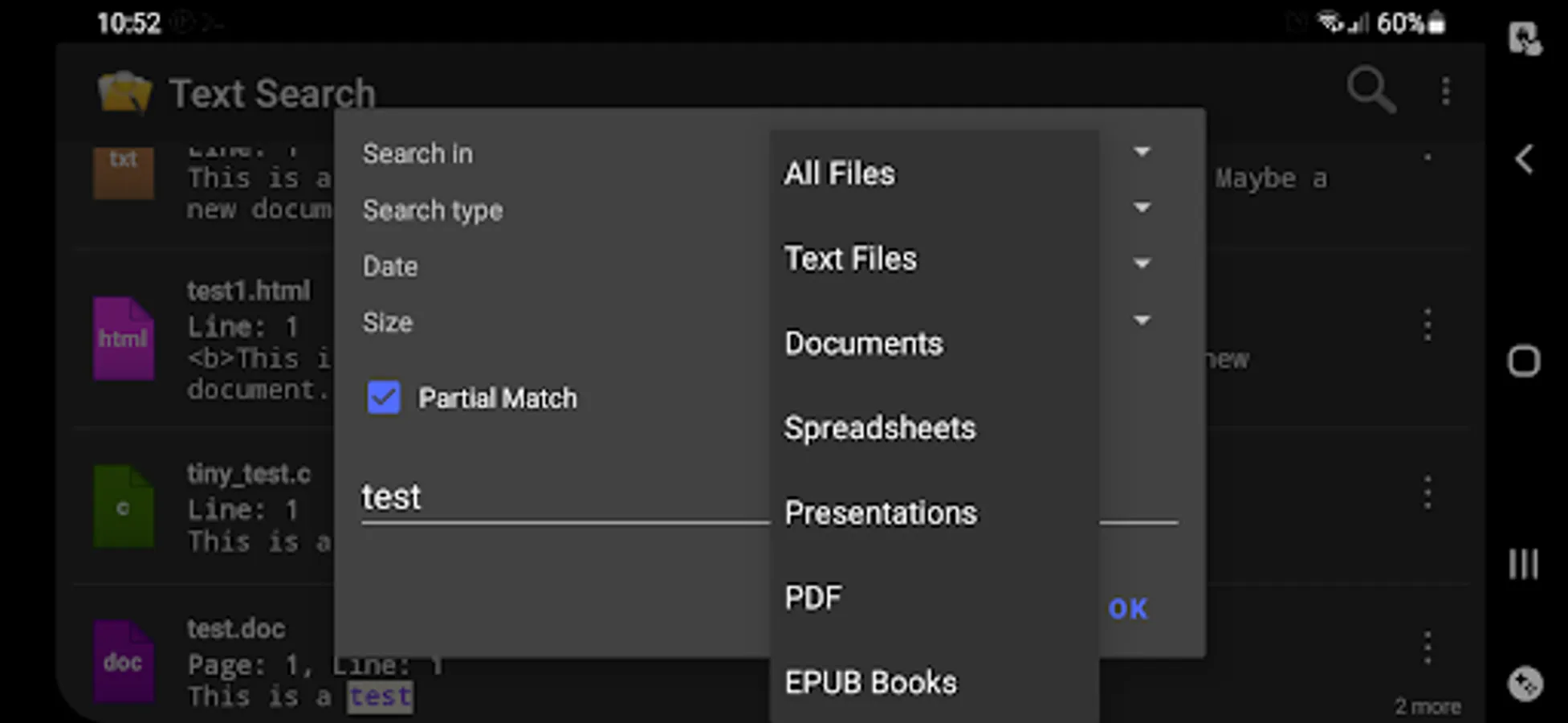The image size is (1568, 723).
Task: Tap the html file type icon
Action: (123, 339)
